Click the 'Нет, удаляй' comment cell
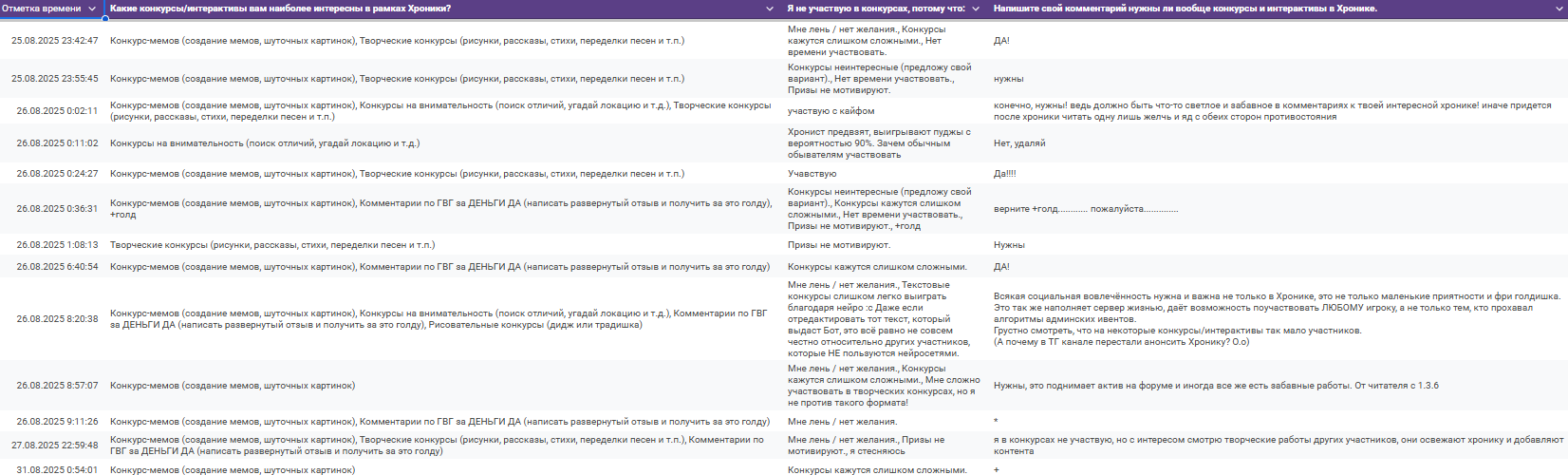The height and width of the screenshot is (475, 1568). click(1019, 143)
